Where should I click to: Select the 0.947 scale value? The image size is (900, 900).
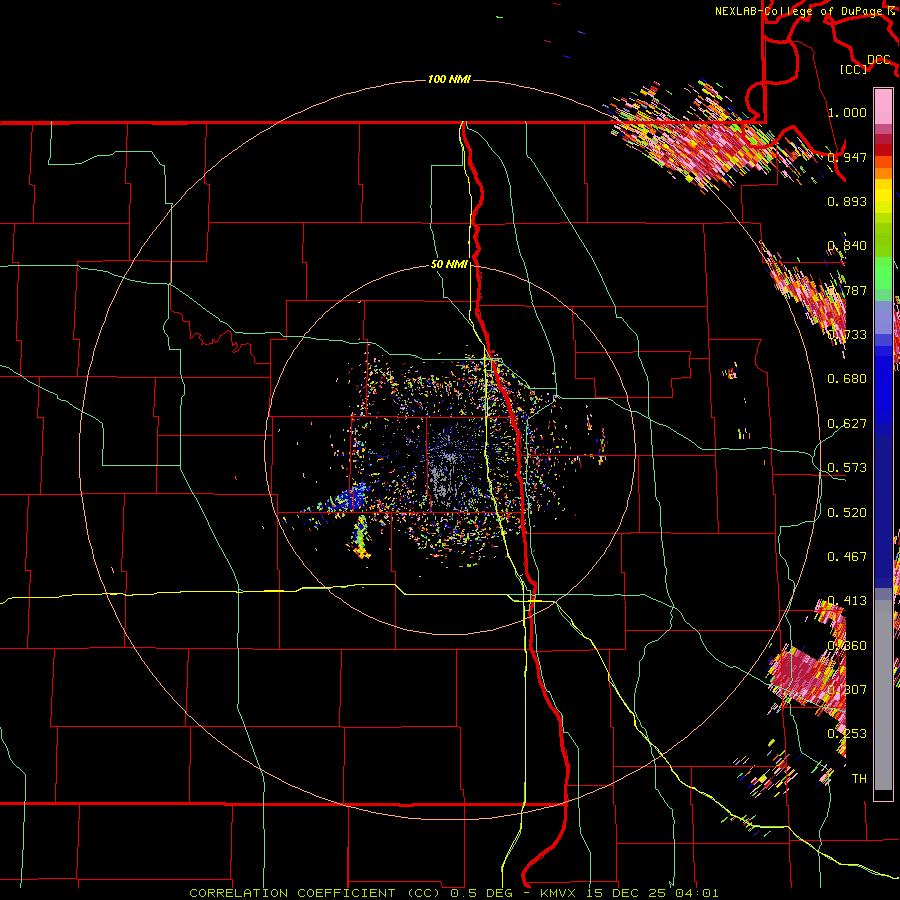click(847, 157)
